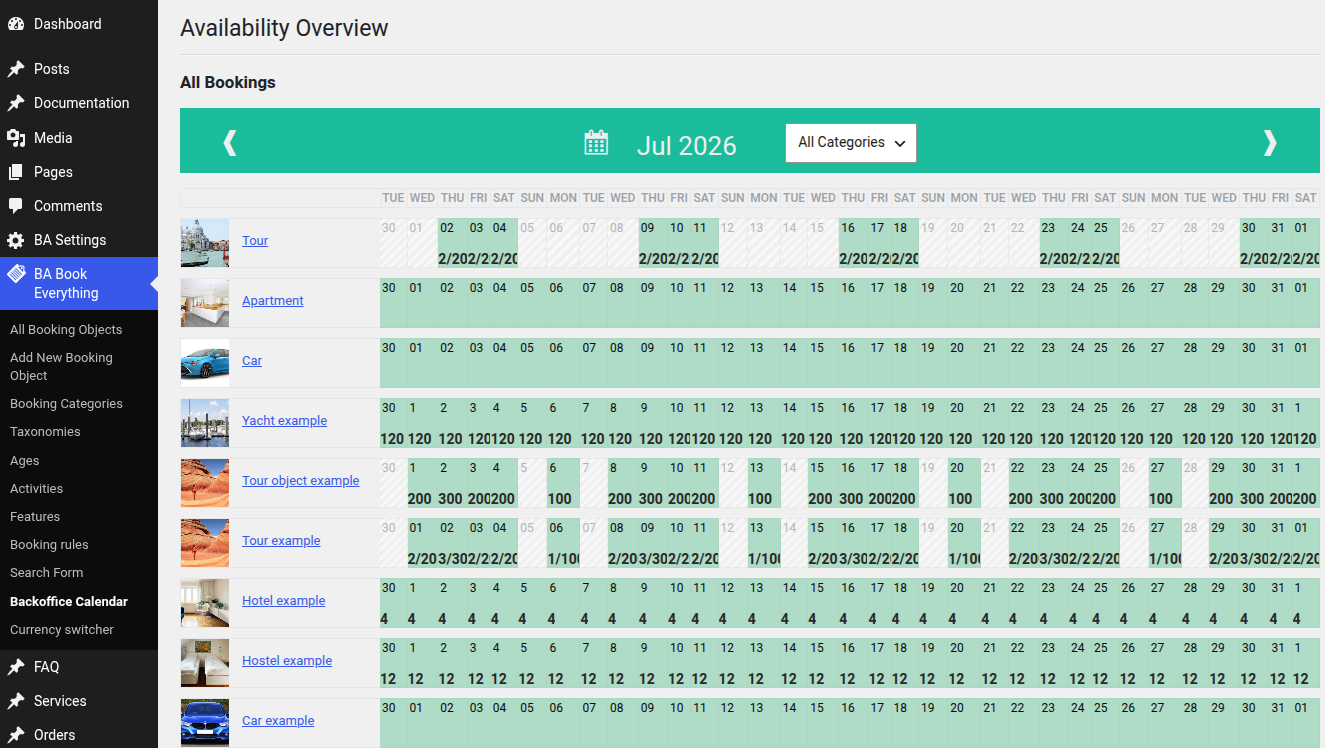Screen dimensions: 1325x748
Task: Open the All Categories dropdown
Action: pos(851,143)
